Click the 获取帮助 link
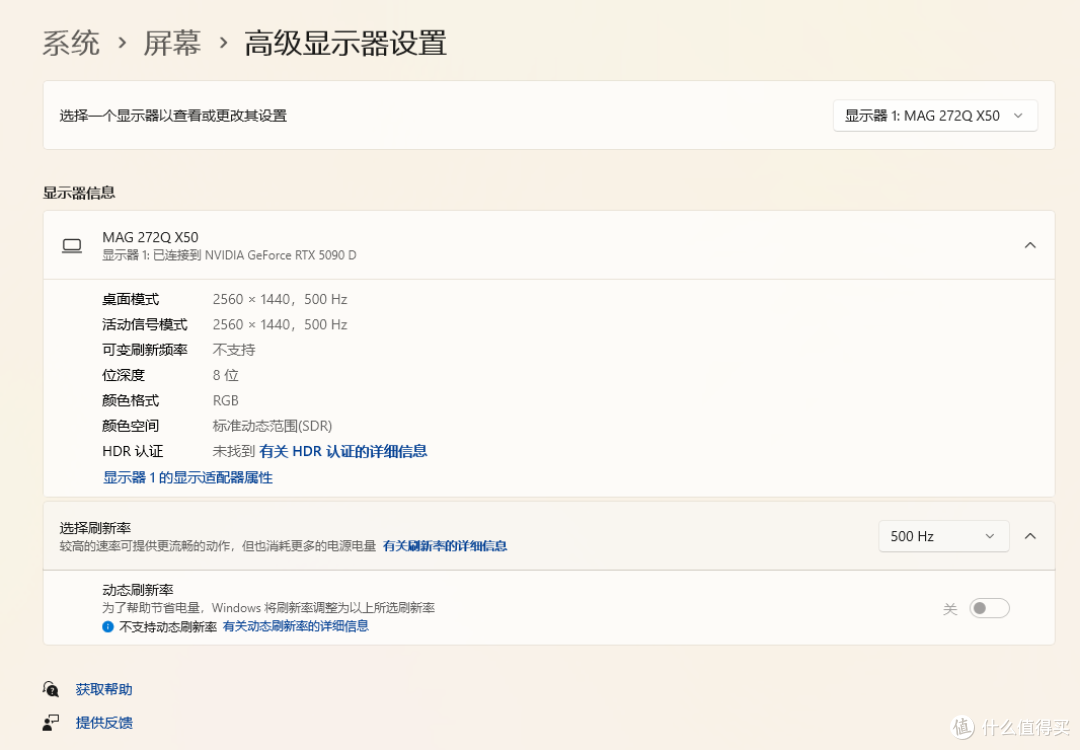This screenshot has height=750, width=1080. pos(104,689)
